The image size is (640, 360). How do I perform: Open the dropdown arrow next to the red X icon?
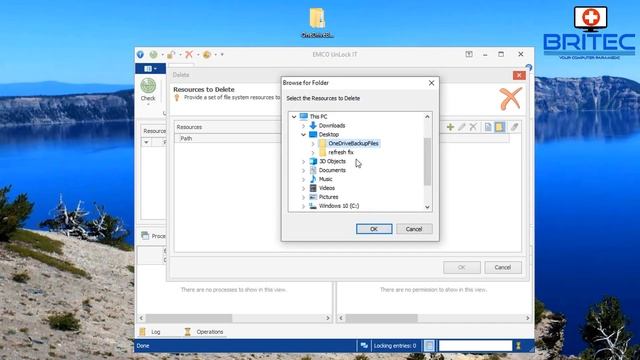(198, 54)
